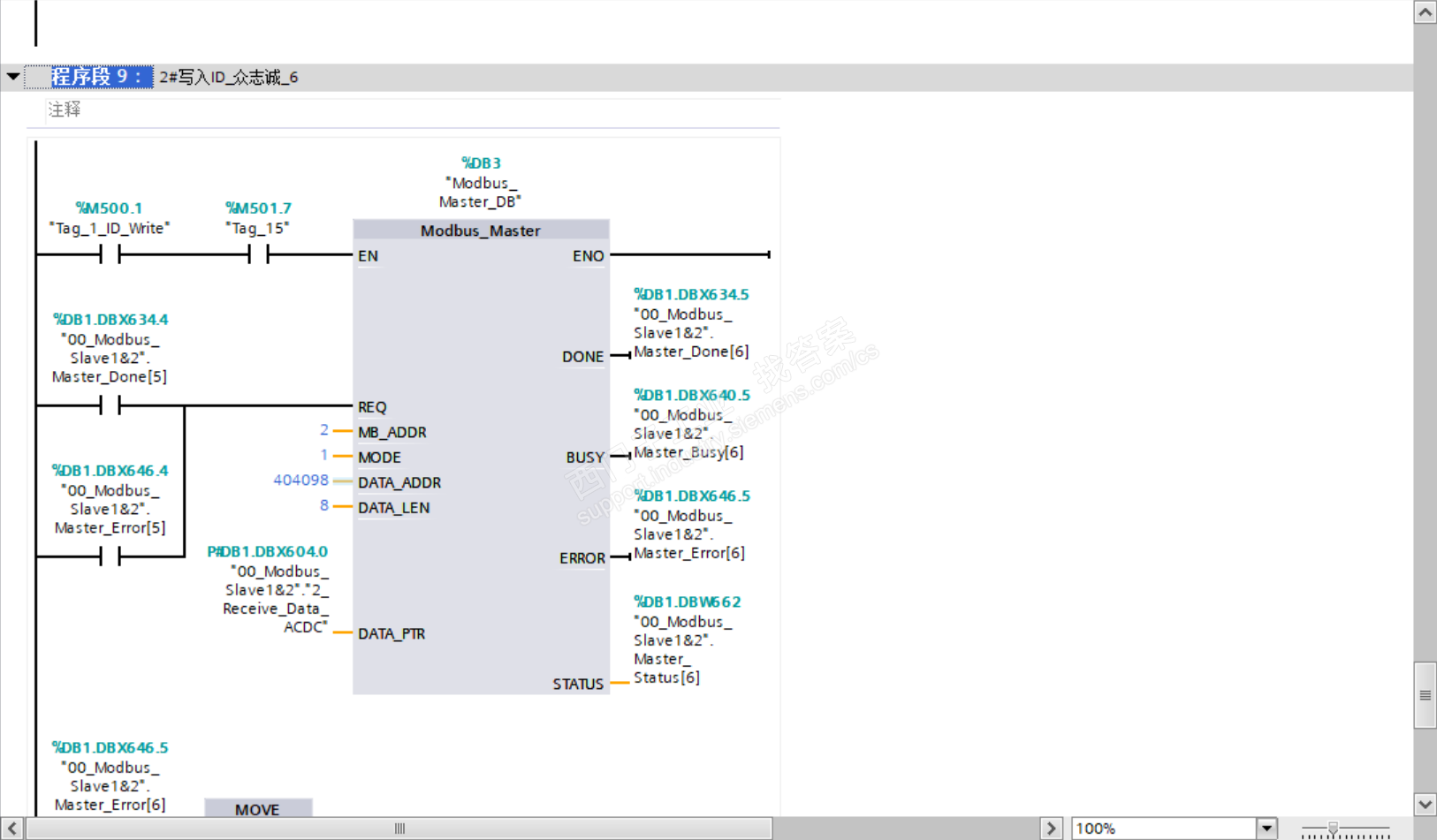This screenshot has height=840, width=1437.
Task: Click the MODE value 1
Action: pos(324,455)
